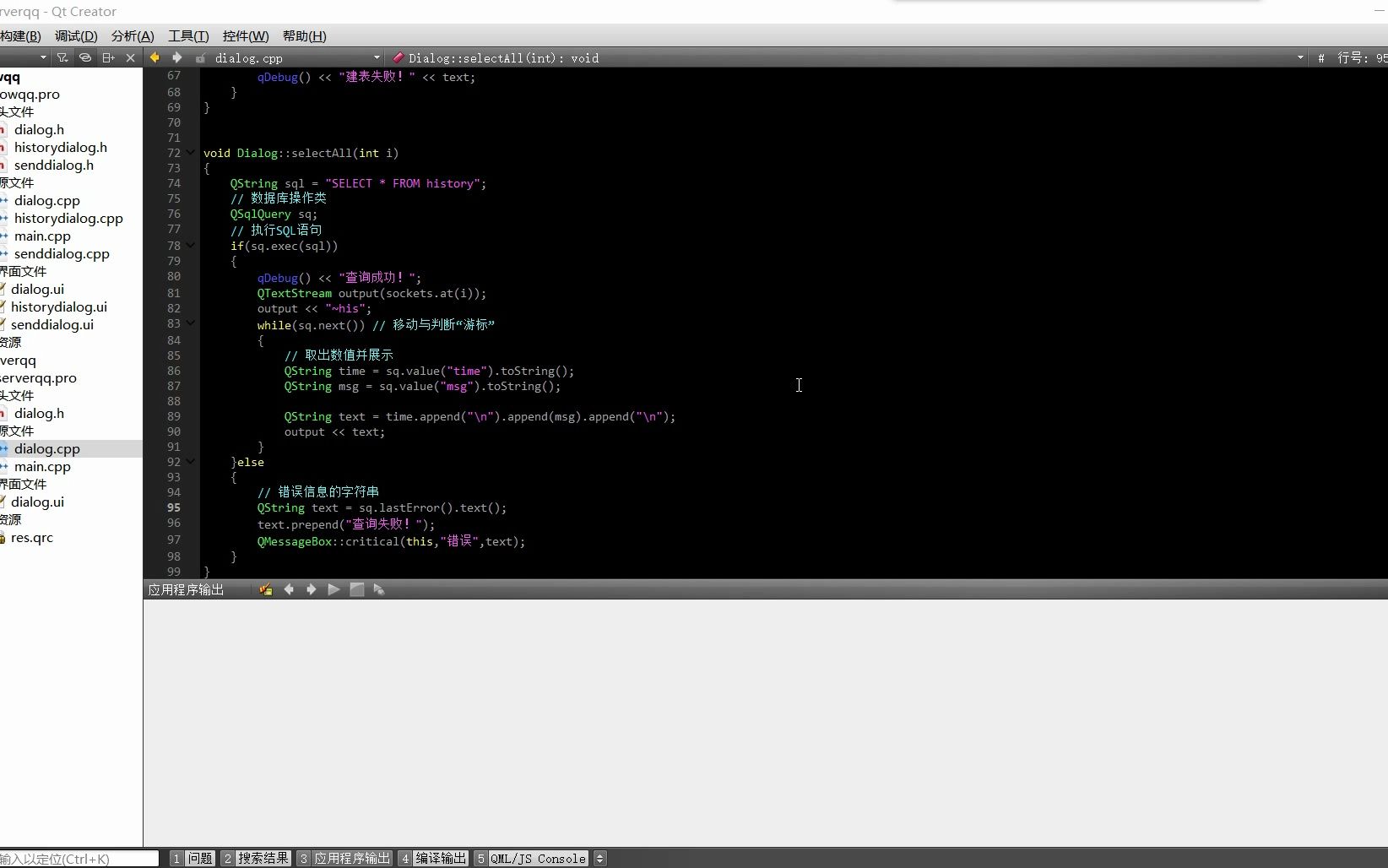Open the 帮助(H) menu
The width and height of the screenshot is (1388, 868).
pyautogui.click(x=304, y=35)
